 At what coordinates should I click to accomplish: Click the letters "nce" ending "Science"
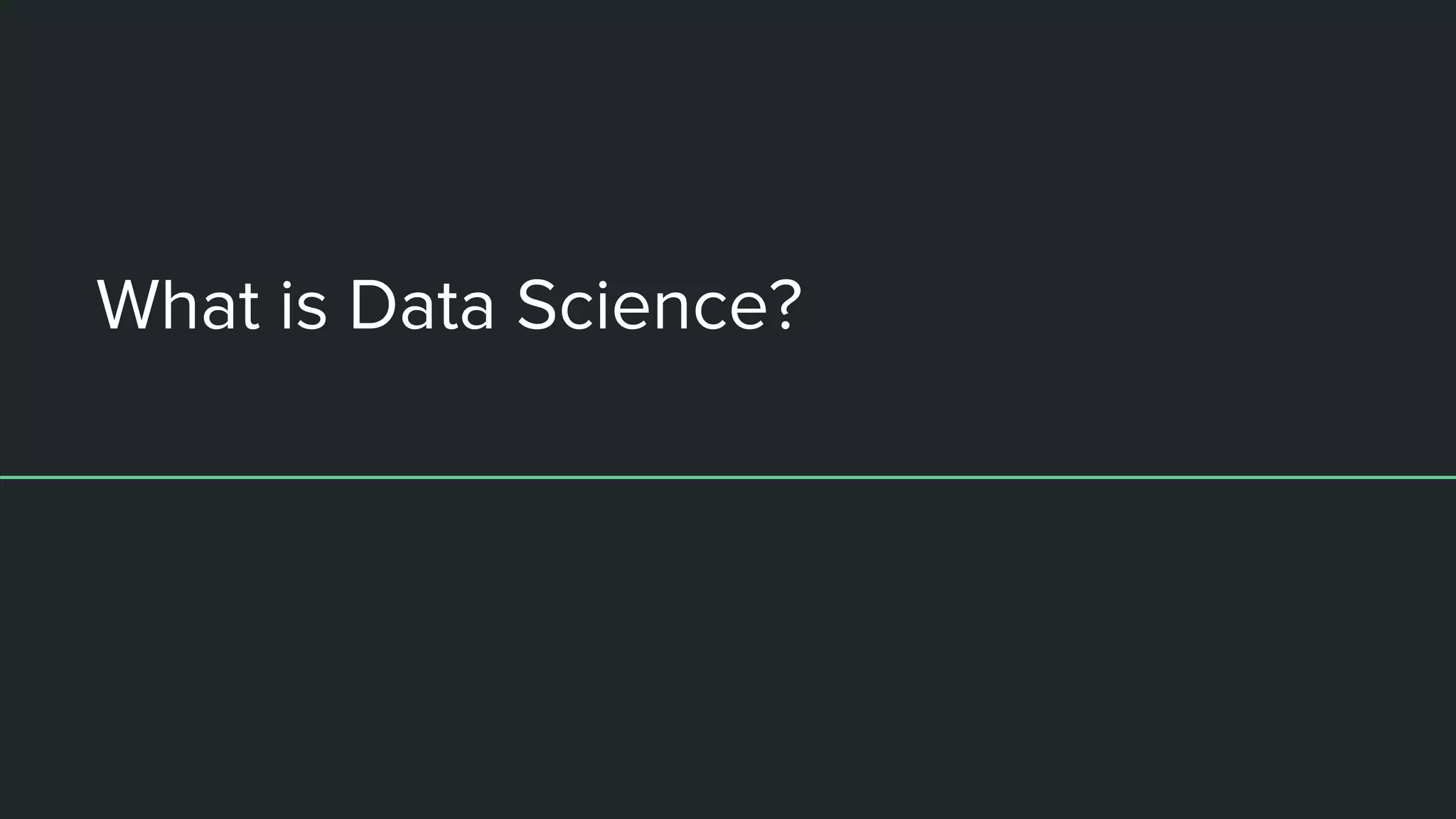(711, 312)
